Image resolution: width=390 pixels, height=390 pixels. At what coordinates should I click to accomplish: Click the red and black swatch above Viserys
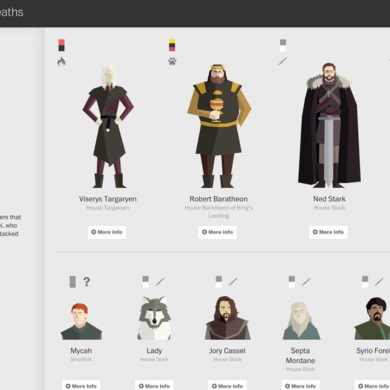coord(61,45)
